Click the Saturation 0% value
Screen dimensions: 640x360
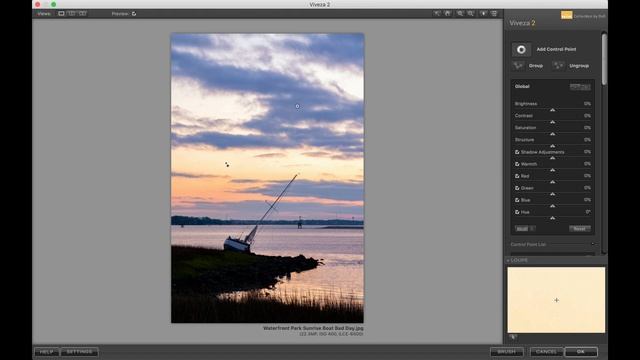coord(587,128)
